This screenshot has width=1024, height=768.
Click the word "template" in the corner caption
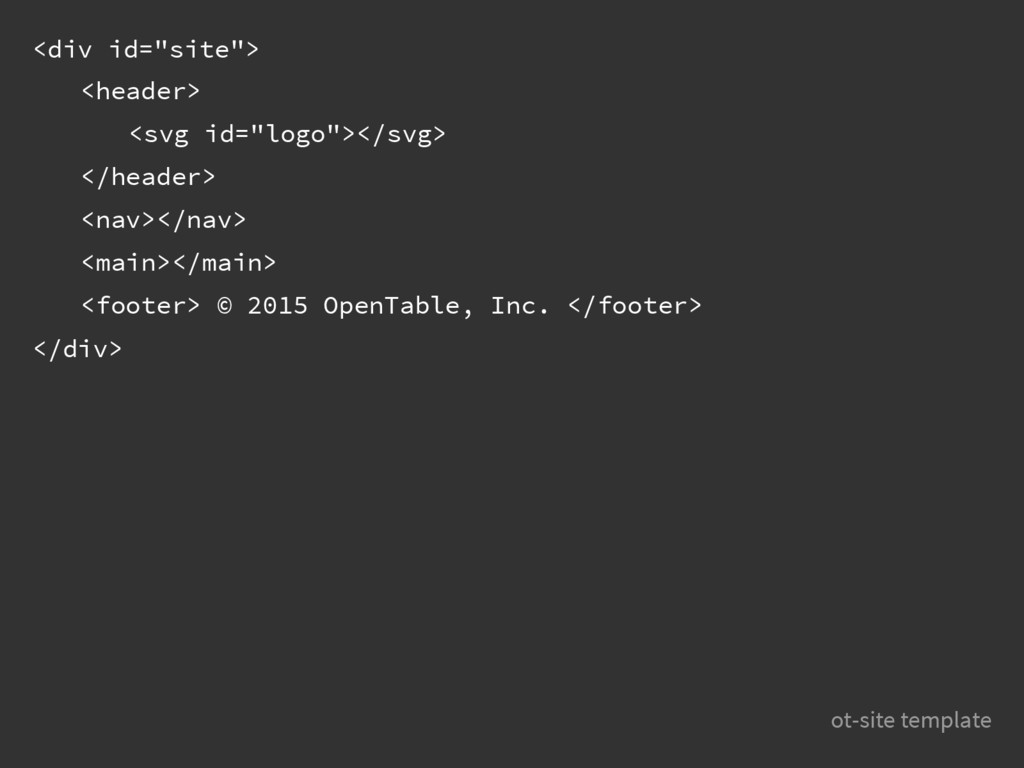coord(946,721)
